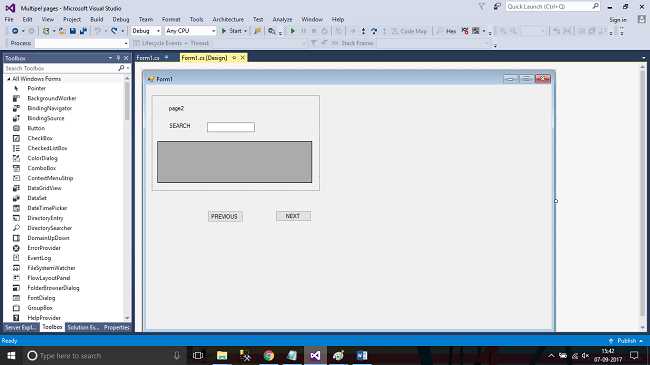This screenshot has height=365, width=650.
Task: Select the gray DataGridView on the form
Action: click(235, 162)
